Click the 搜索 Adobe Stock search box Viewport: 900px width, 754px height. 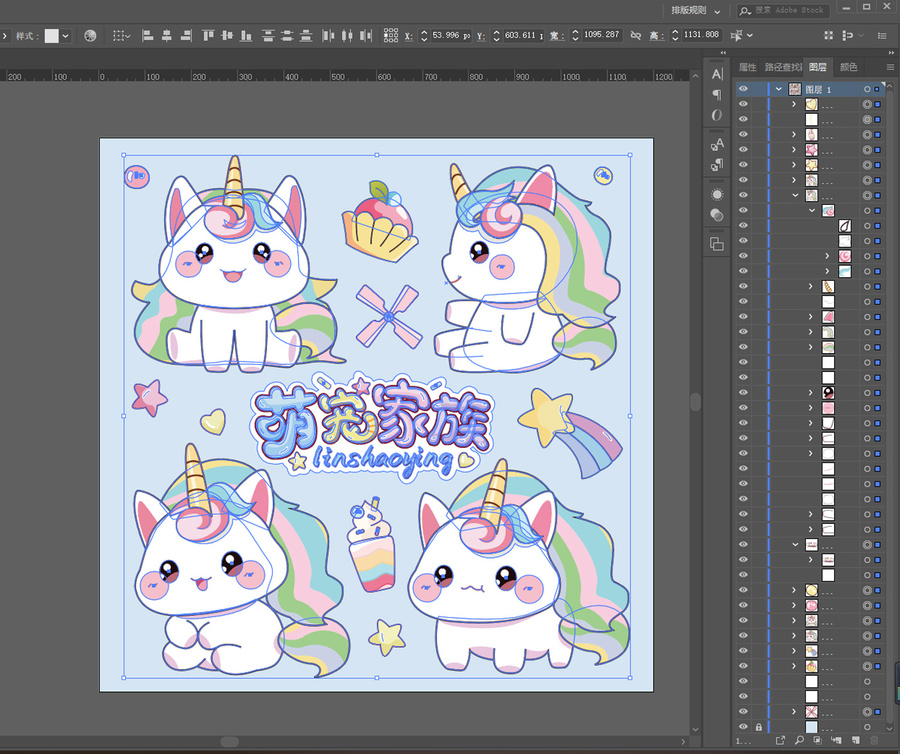tap(782, 10)
